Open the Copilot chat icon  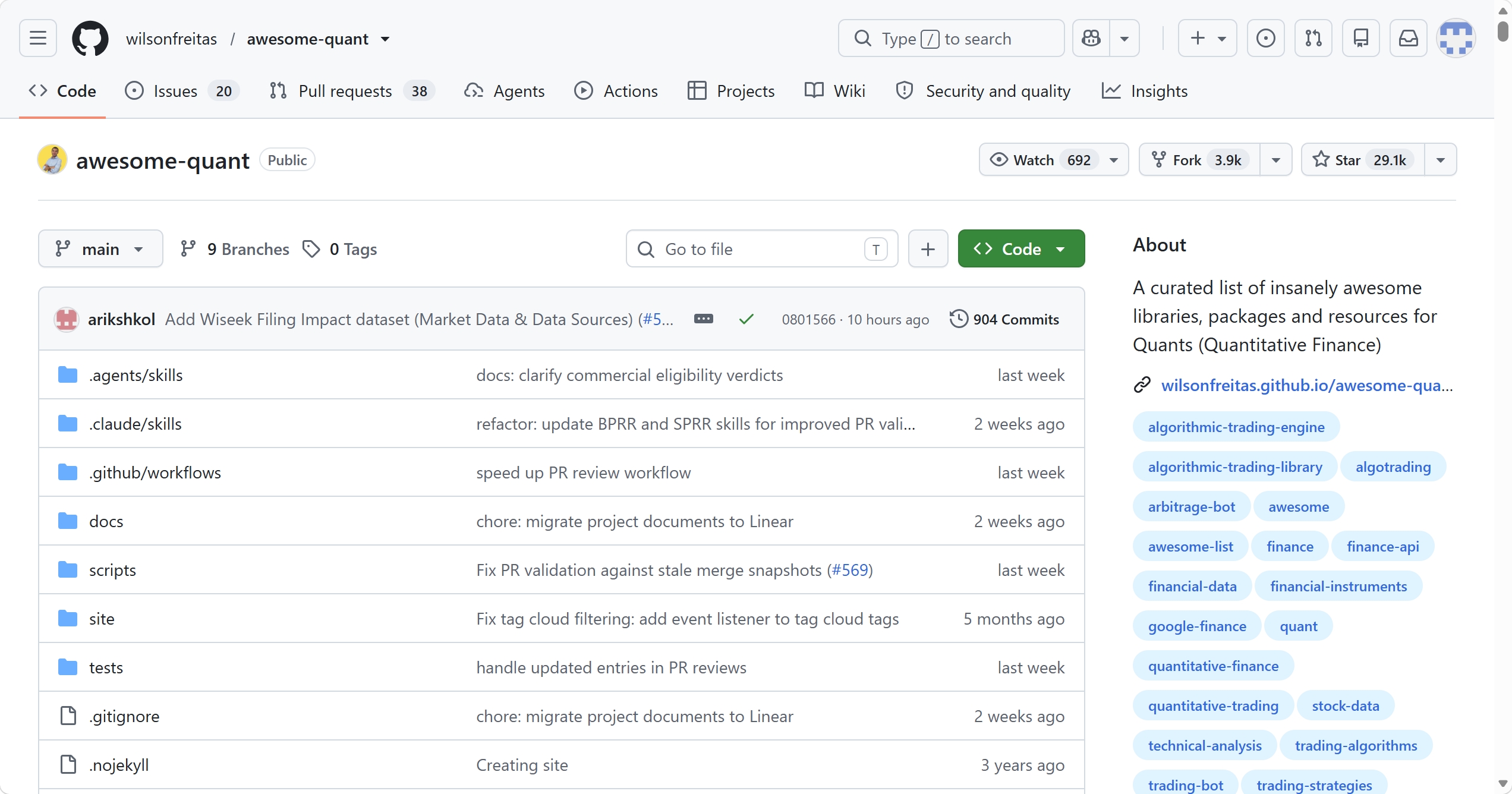[1091, 39]
